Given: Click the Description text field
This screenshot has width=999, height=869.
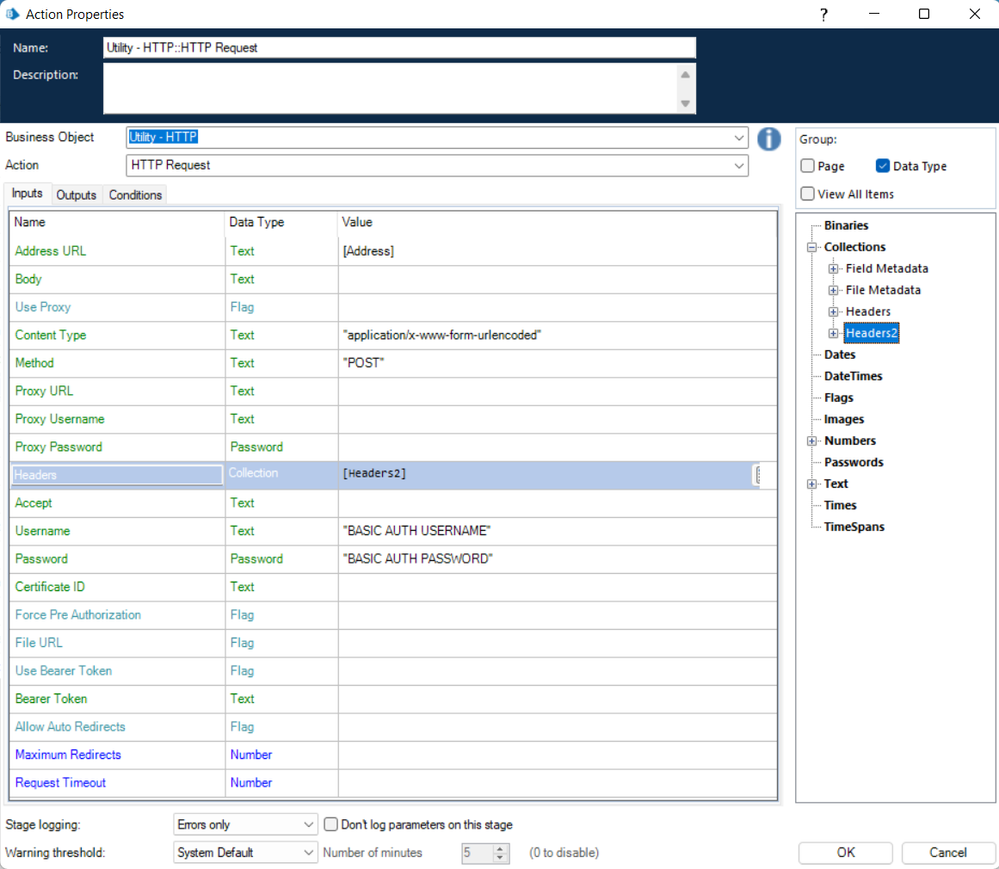Looking at the screenshot, I should pos(390,89).
